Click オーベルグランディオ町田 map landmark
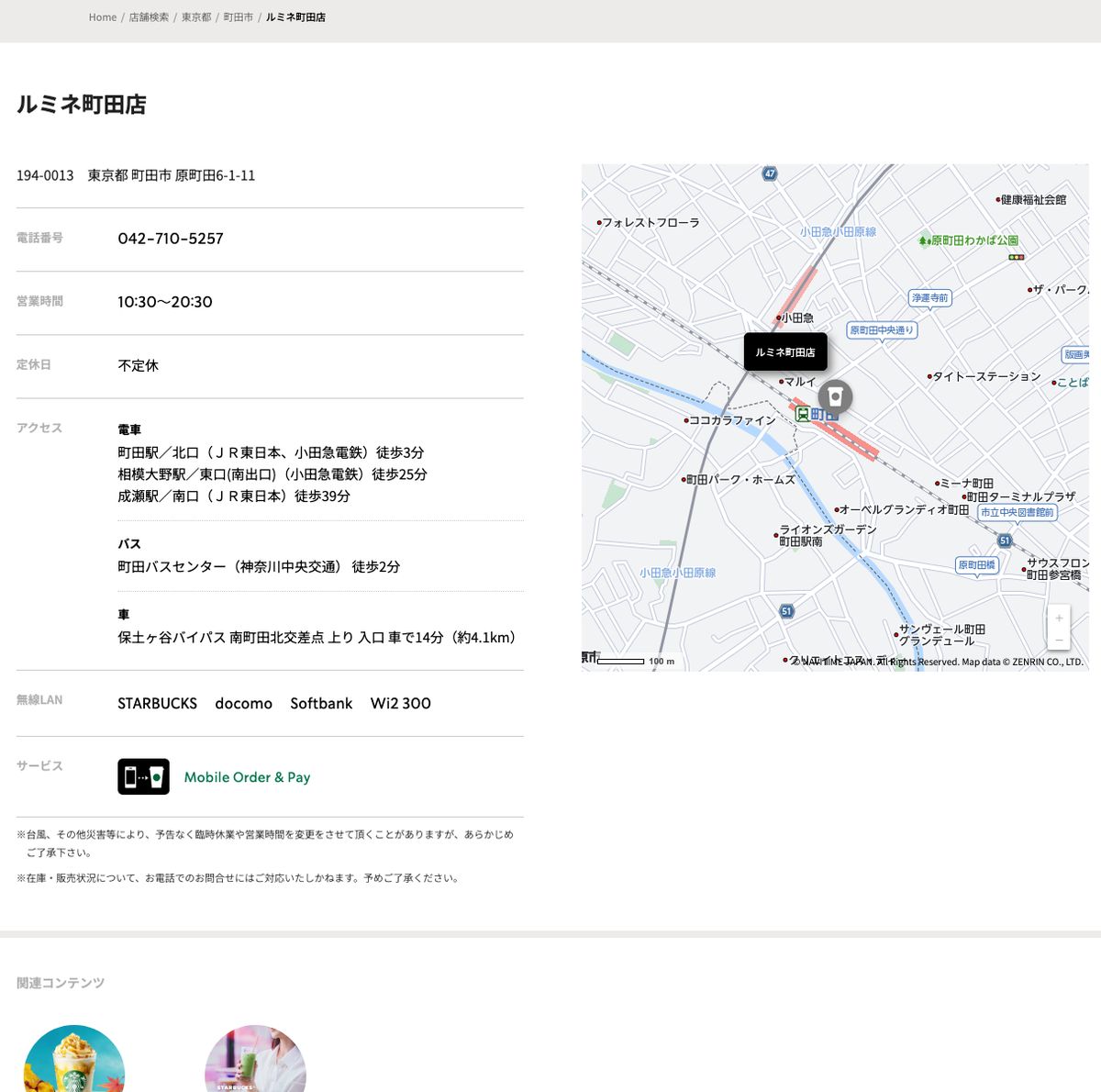Viewport: 1101px width, 1092px height. pyautogui.click(x=902, y=510)
